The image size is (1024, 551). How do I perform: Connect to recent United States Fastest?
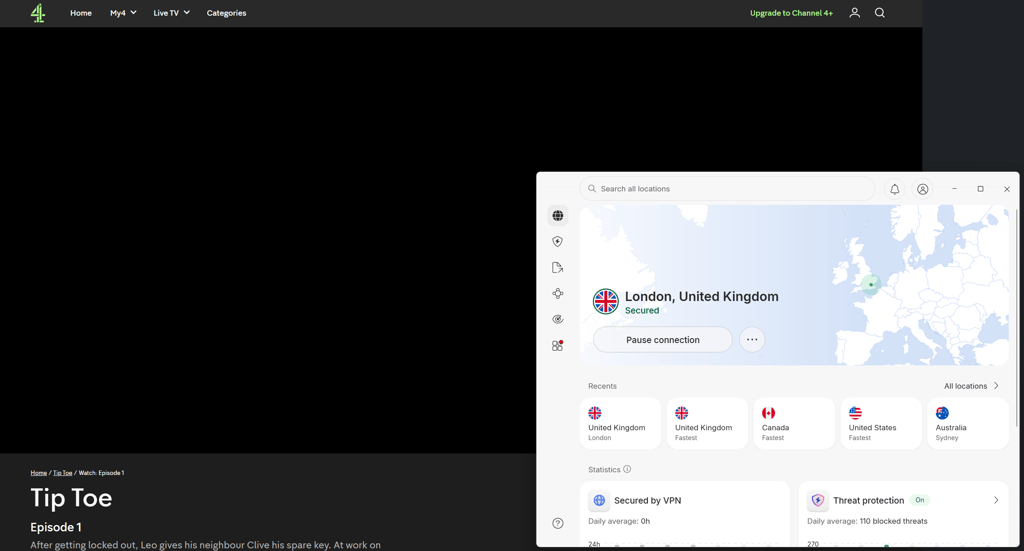tap(881, 423)
